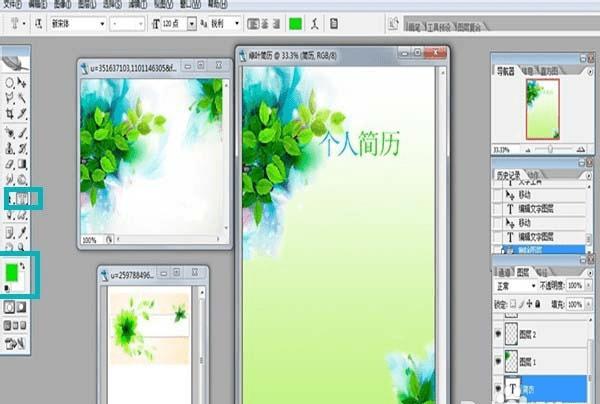Open the Brushes tab in palette well
The image size is (600, 404).
(414, 27)
